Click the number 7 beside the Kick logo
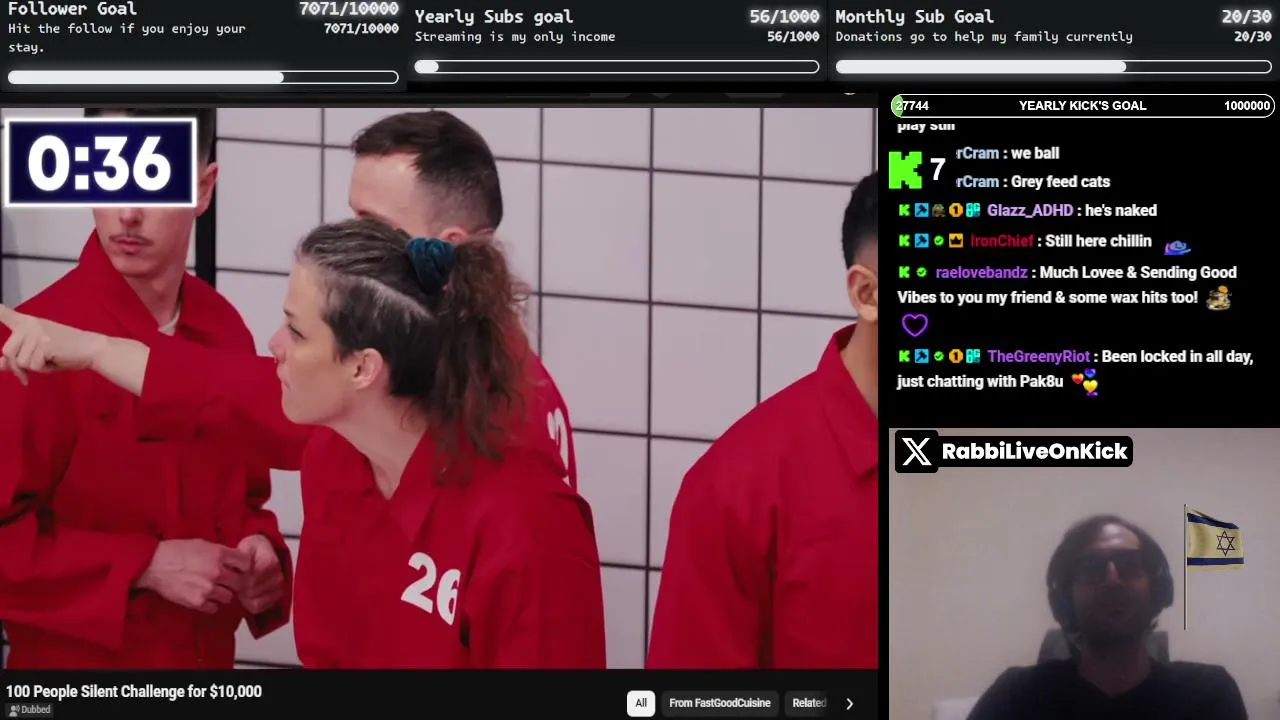1280x720 pixels. pos(937,170)
